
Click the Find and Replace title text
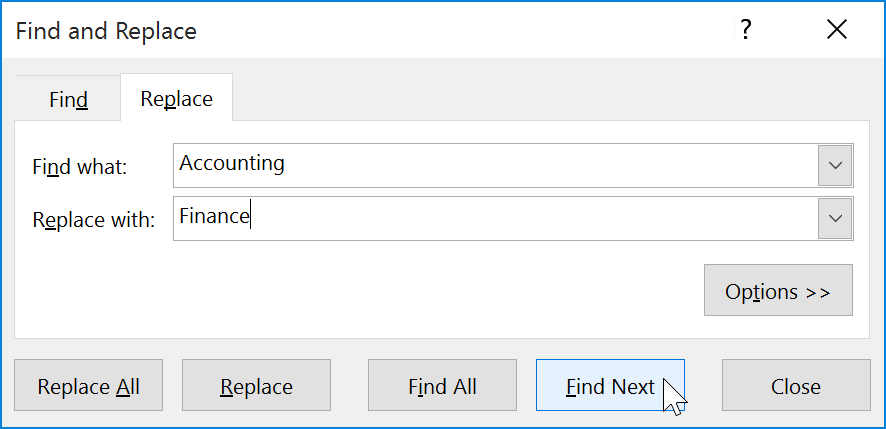tap(106, 31)
